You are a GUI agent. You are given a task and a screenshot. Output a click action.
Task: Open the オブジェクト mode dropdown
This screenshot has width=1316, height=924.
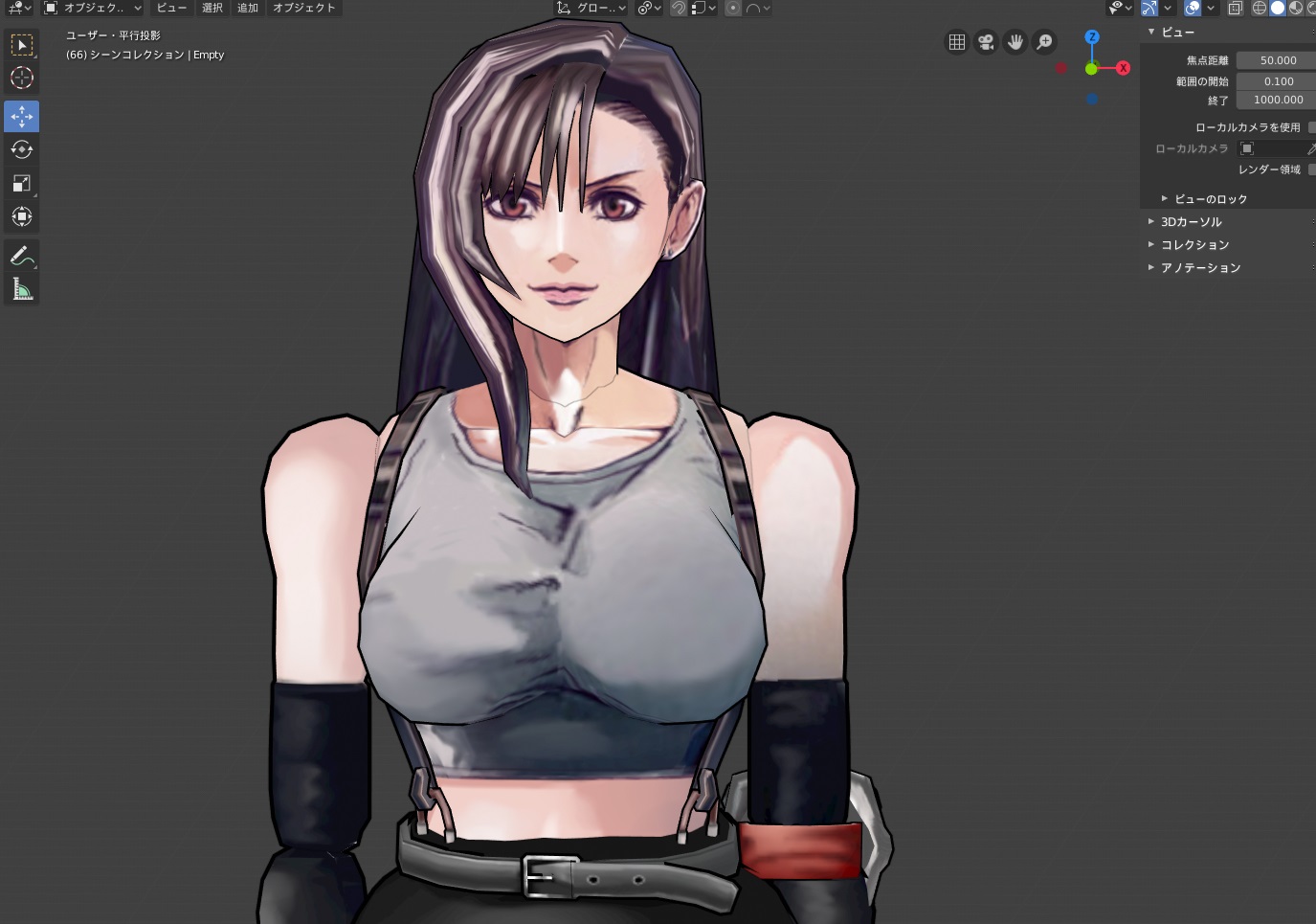coord(93,8)
